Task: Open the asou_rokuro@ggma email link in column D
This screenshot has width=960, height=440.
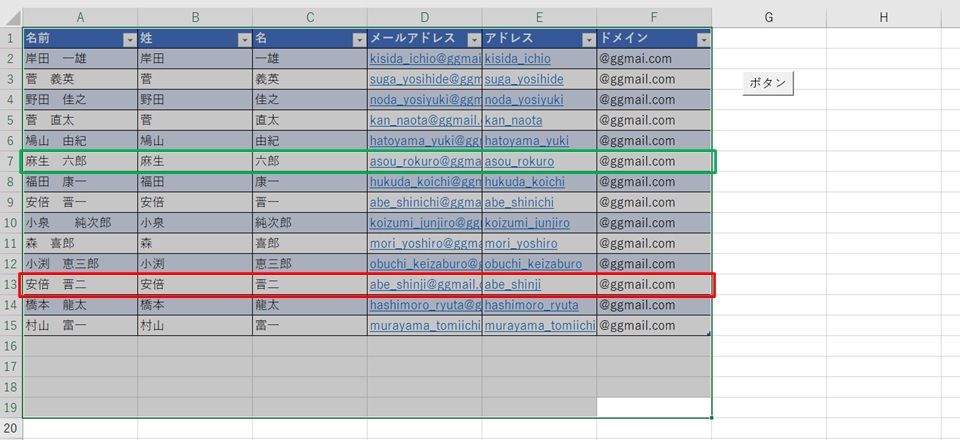Action: (426, 162)
